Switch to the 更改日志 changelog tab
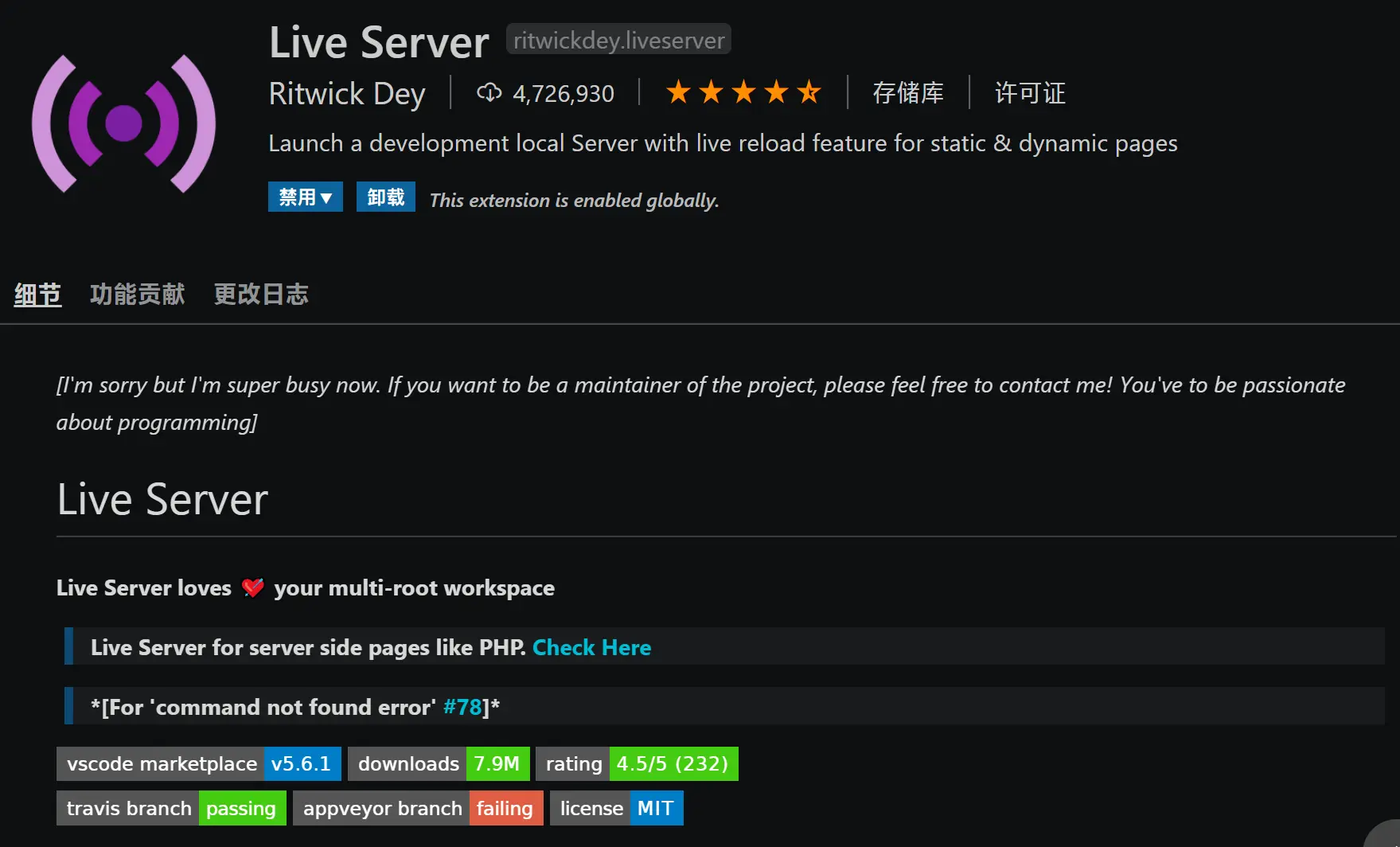The width and height of the screenshot is (1400, 847). [x=261, y=295]
